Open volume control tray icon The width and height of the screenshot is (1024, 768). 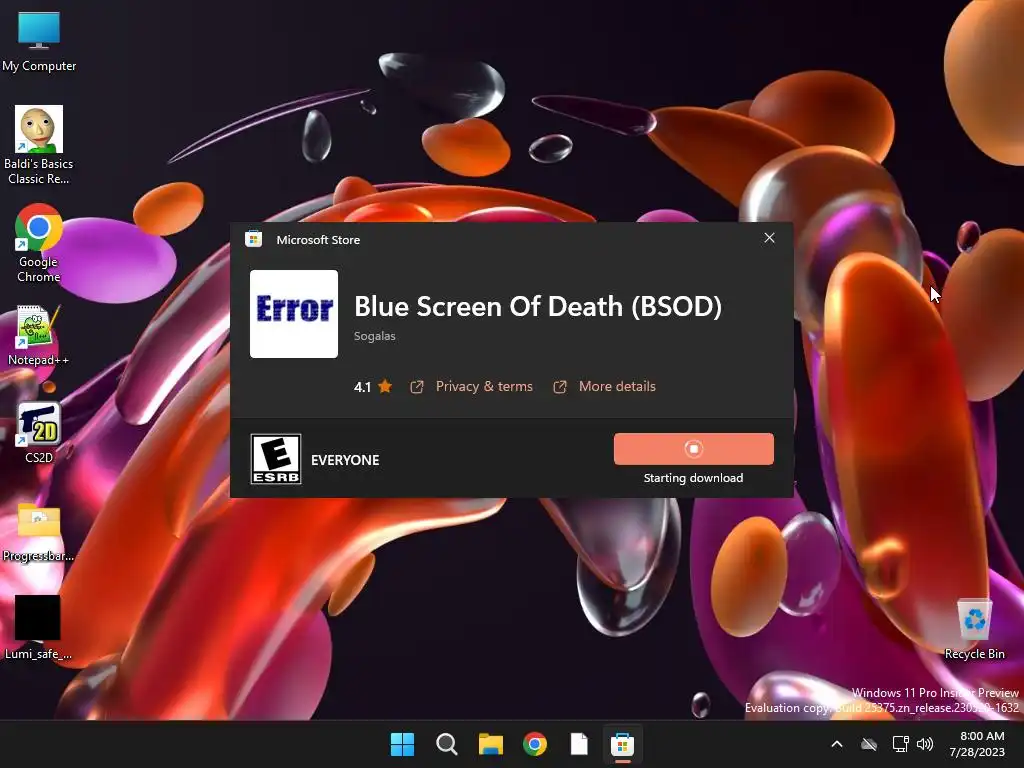click(925, 744)
